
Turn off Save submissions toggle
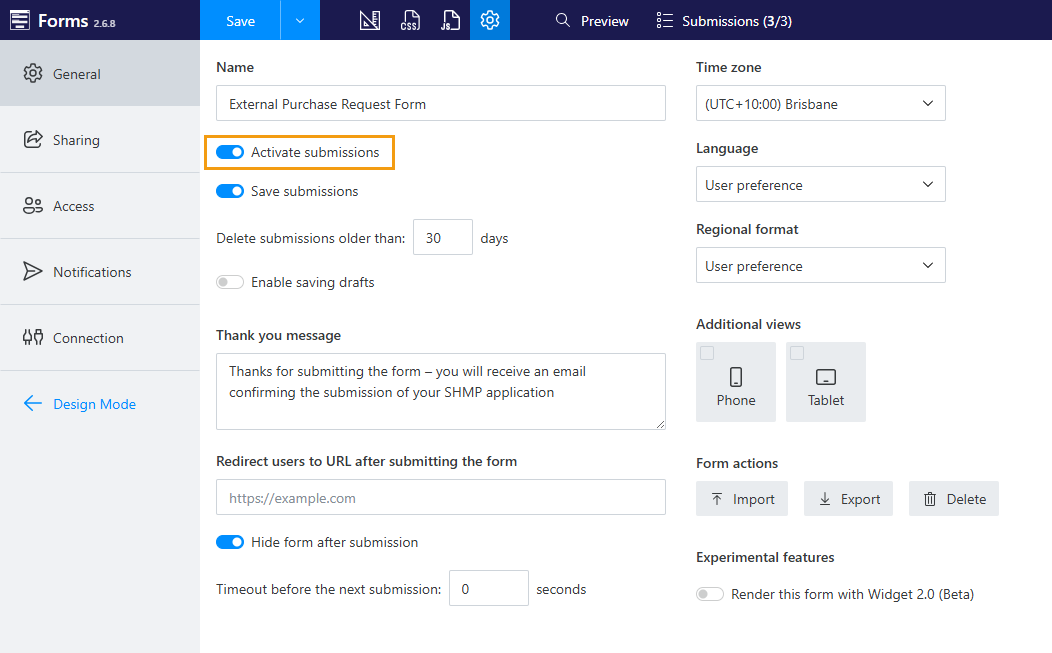click(230, 191)
